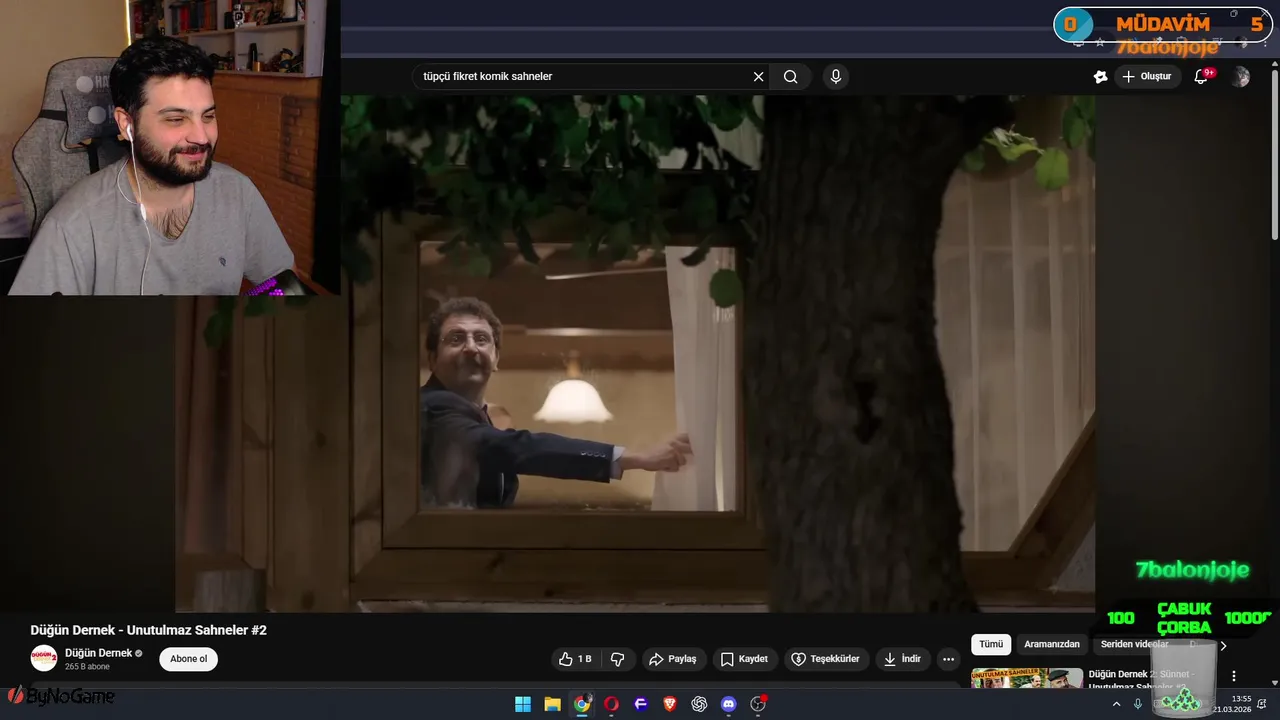Show more filter chips with right arrow
The image size is (1280, 720).
click(x=1222, y=646)
